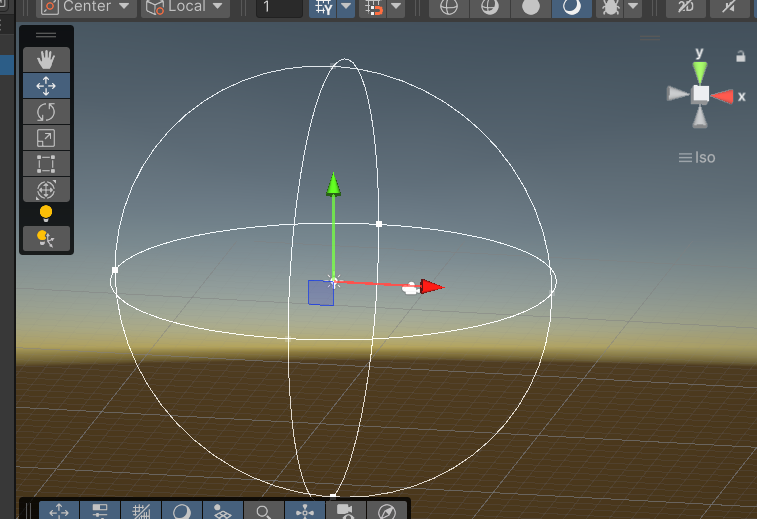Select the Transform tool
The width and height of the screenshot is (757, 519).
tap(46, 190)
